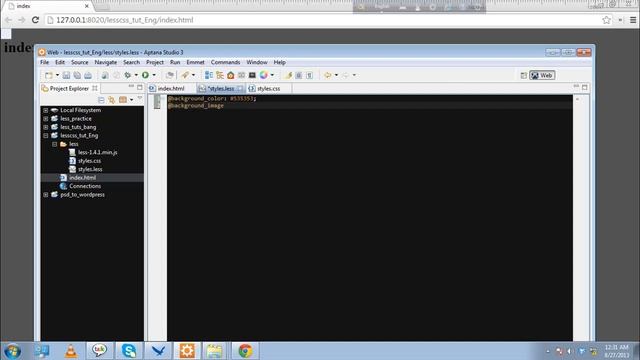Minimize the Project Explorer panel

click(131, 86)
